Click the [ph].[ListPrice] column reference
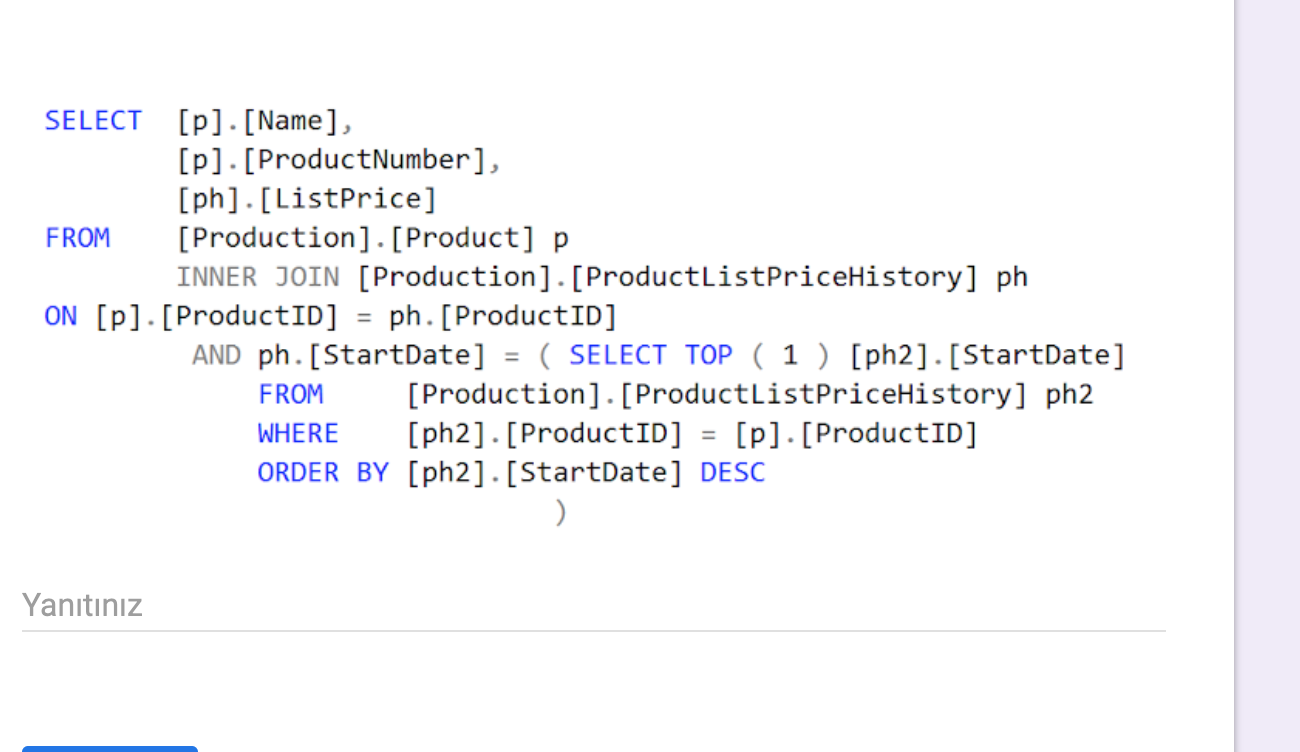 307,198
